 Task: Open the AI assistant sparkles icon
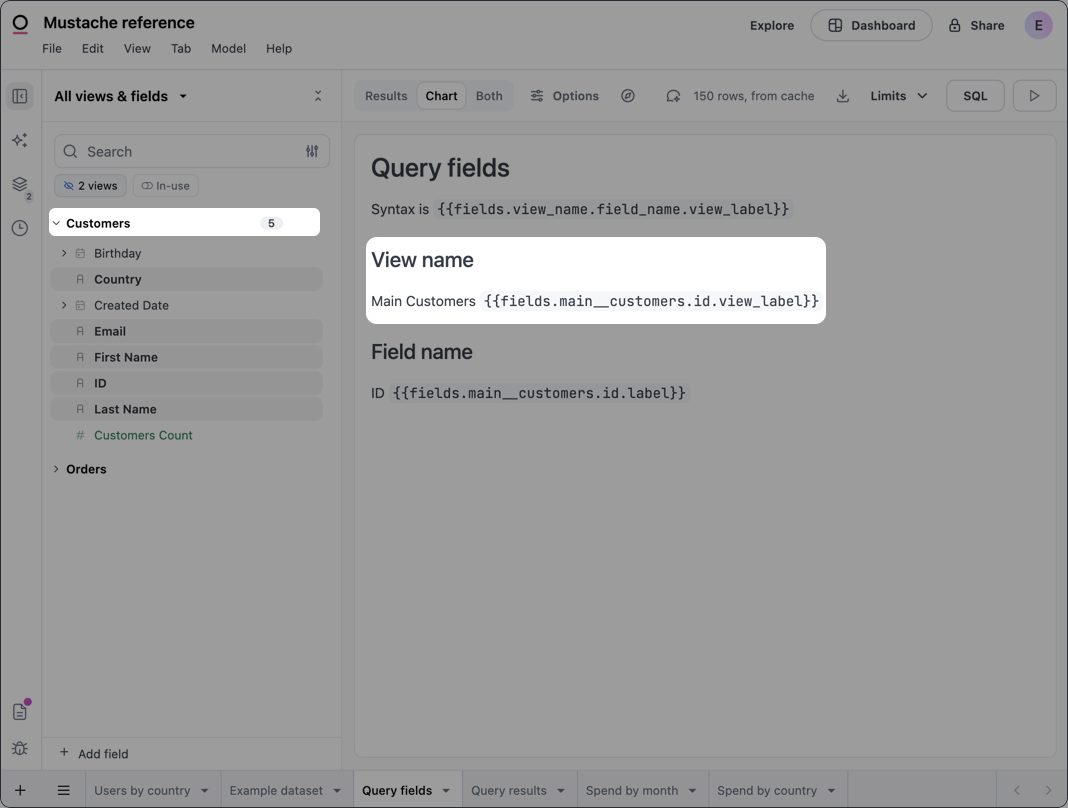click(20, 140)
